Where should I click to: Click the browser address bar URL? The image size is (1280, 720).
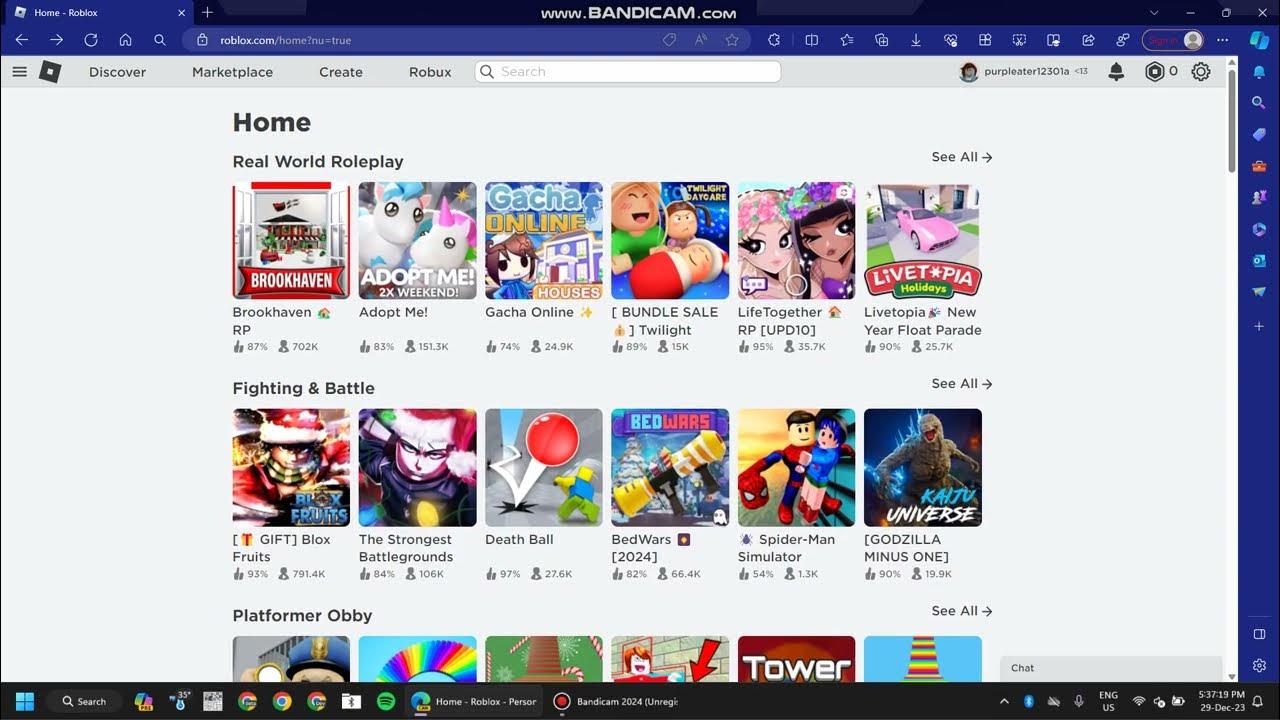pyautogui.click(x=285, y=40)
